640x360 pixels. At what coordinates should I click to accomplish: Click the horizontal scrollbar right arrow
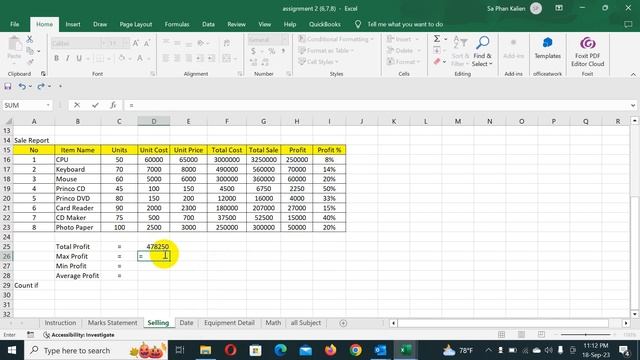pyautogui.click(x=626, y=323)
